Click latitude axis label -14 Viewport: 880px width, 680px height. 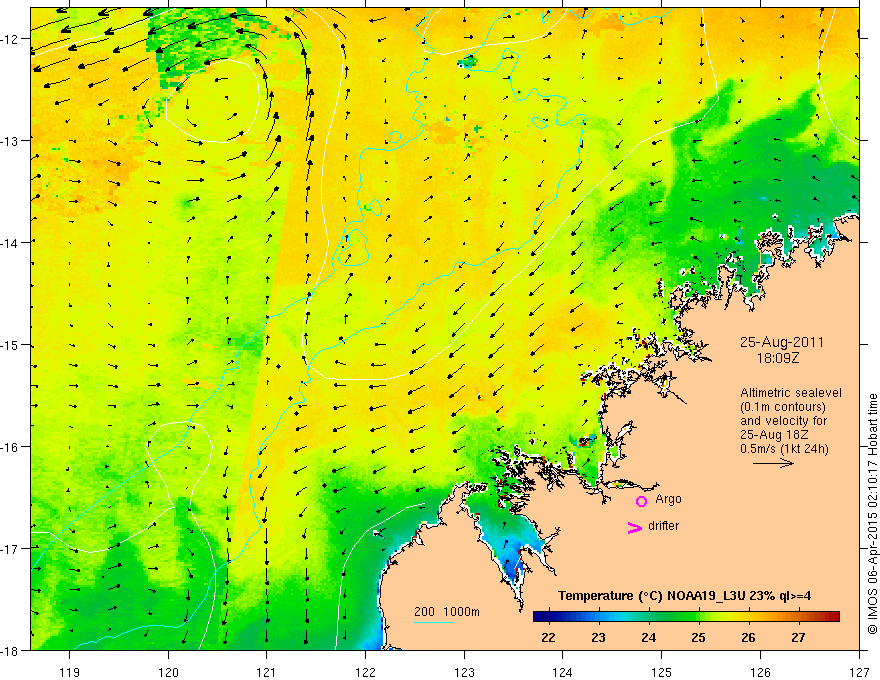pos(10,243)
